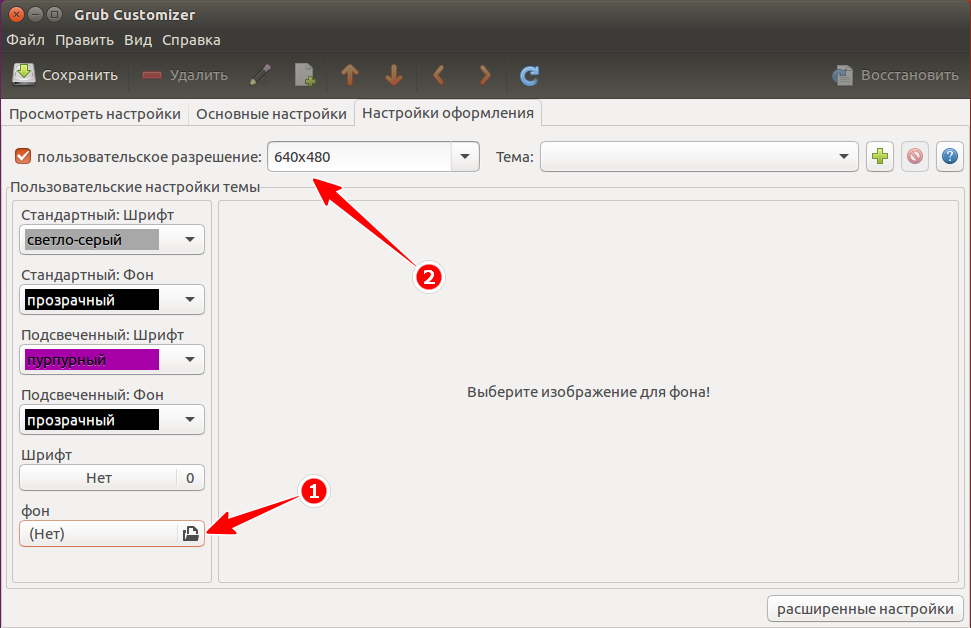Close the Grub Customizer window

coord(17,14)
